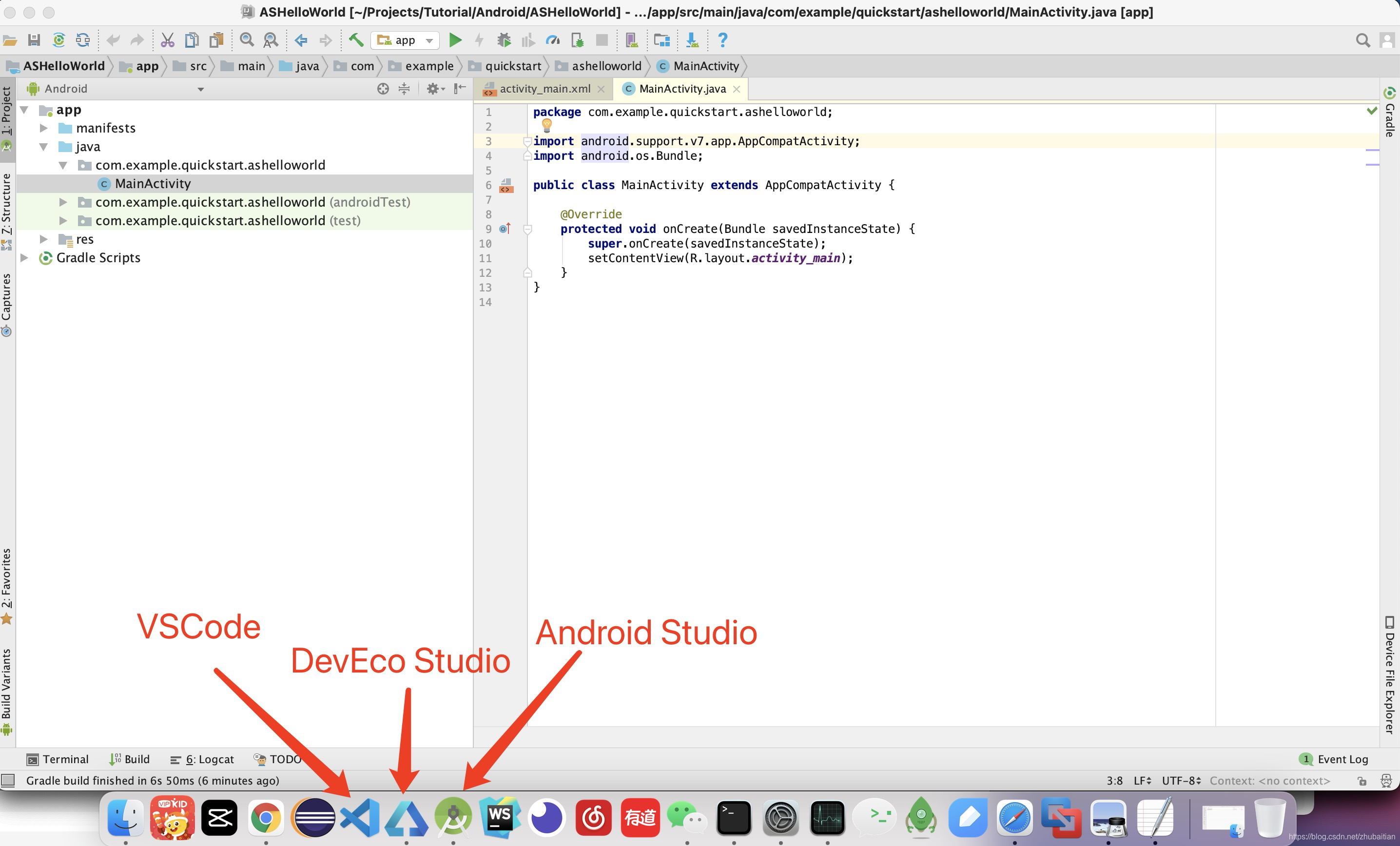Image resolution: width=1400 pixels, height=846 pixels.
Task: Click the Copy icon in toolbar
Action: point(192,40)
